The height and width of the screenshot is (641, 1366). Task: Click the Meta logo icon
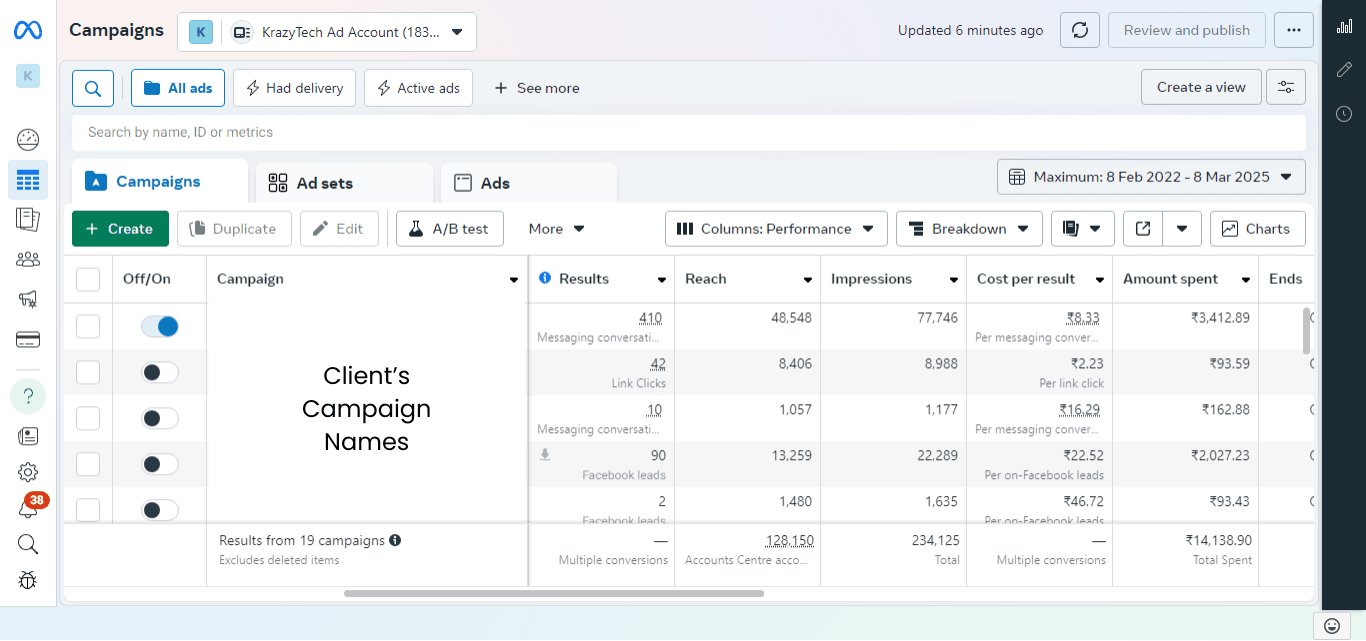coord(28,30)
